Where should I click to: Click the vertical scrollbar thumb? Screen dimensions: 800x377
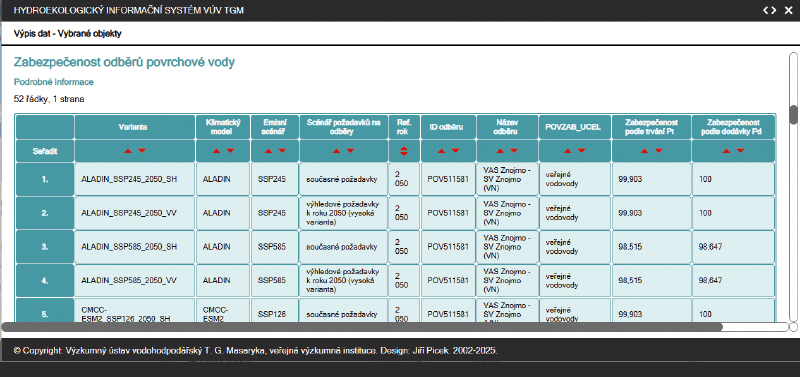(793, 115)
